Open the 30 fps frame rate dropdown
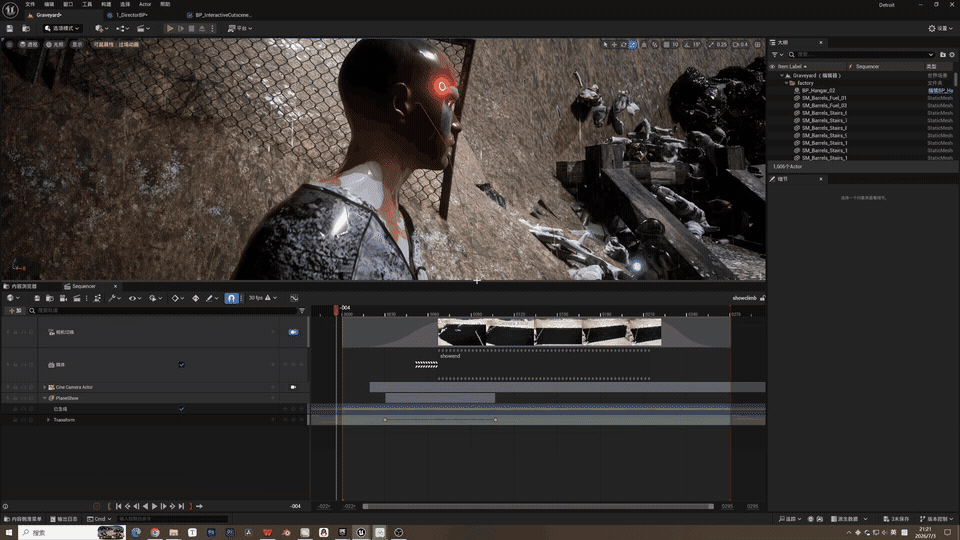 pos(263,298)
